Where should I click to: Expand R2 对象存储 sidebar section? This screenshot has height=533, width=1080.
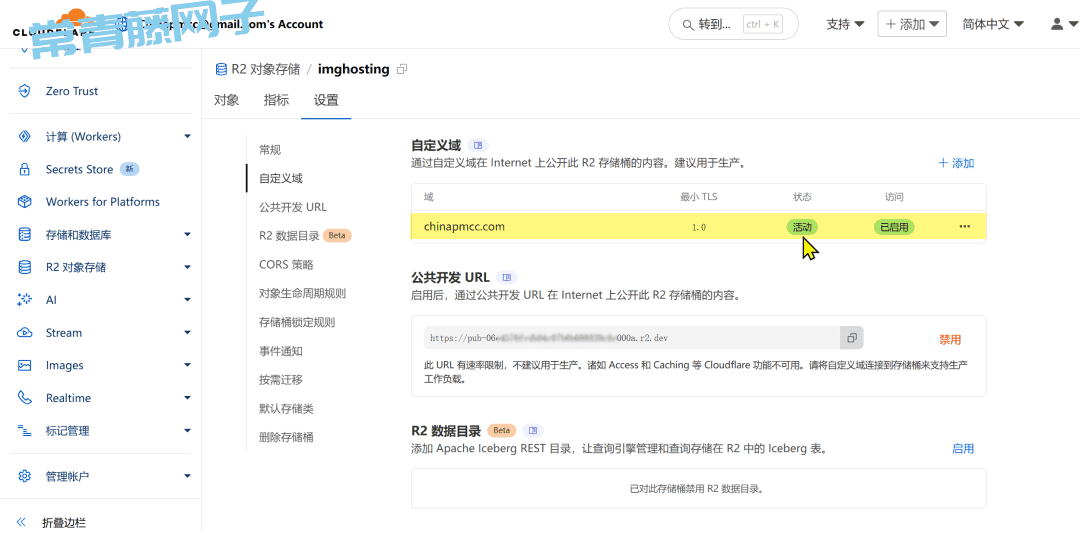click(x=187, y=267)
